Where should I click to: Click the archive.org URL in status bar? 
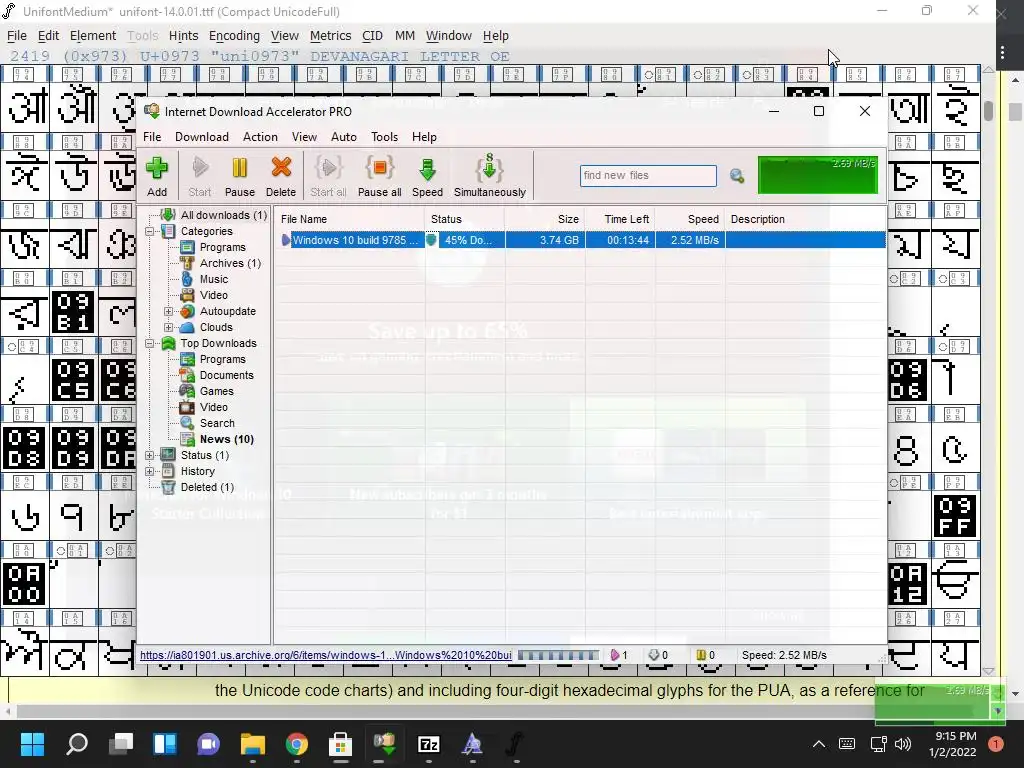pos(325,655)
